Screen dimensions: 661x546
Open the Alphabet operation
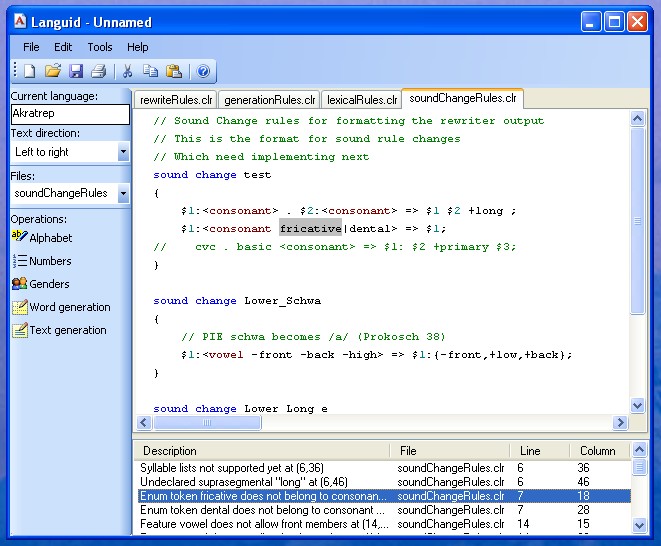(x=50, y=238)
